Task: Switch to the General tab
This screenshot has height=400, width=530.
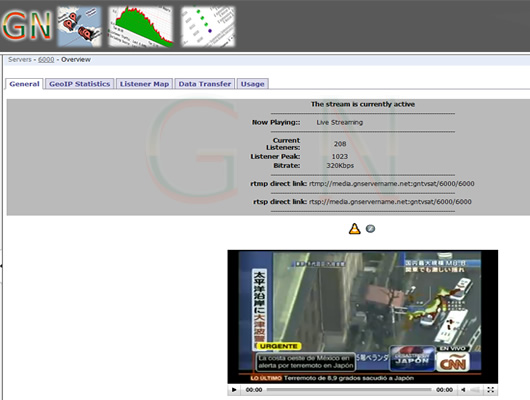Action: 24,84
